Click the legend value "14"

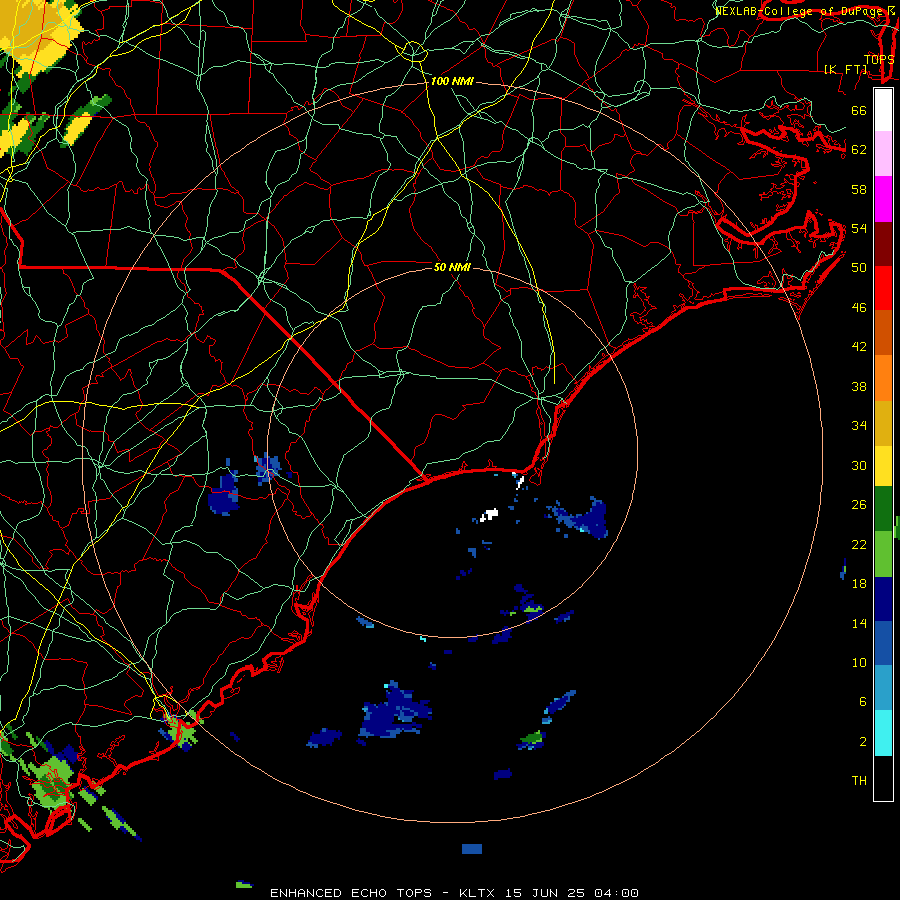tap(859, 623)
